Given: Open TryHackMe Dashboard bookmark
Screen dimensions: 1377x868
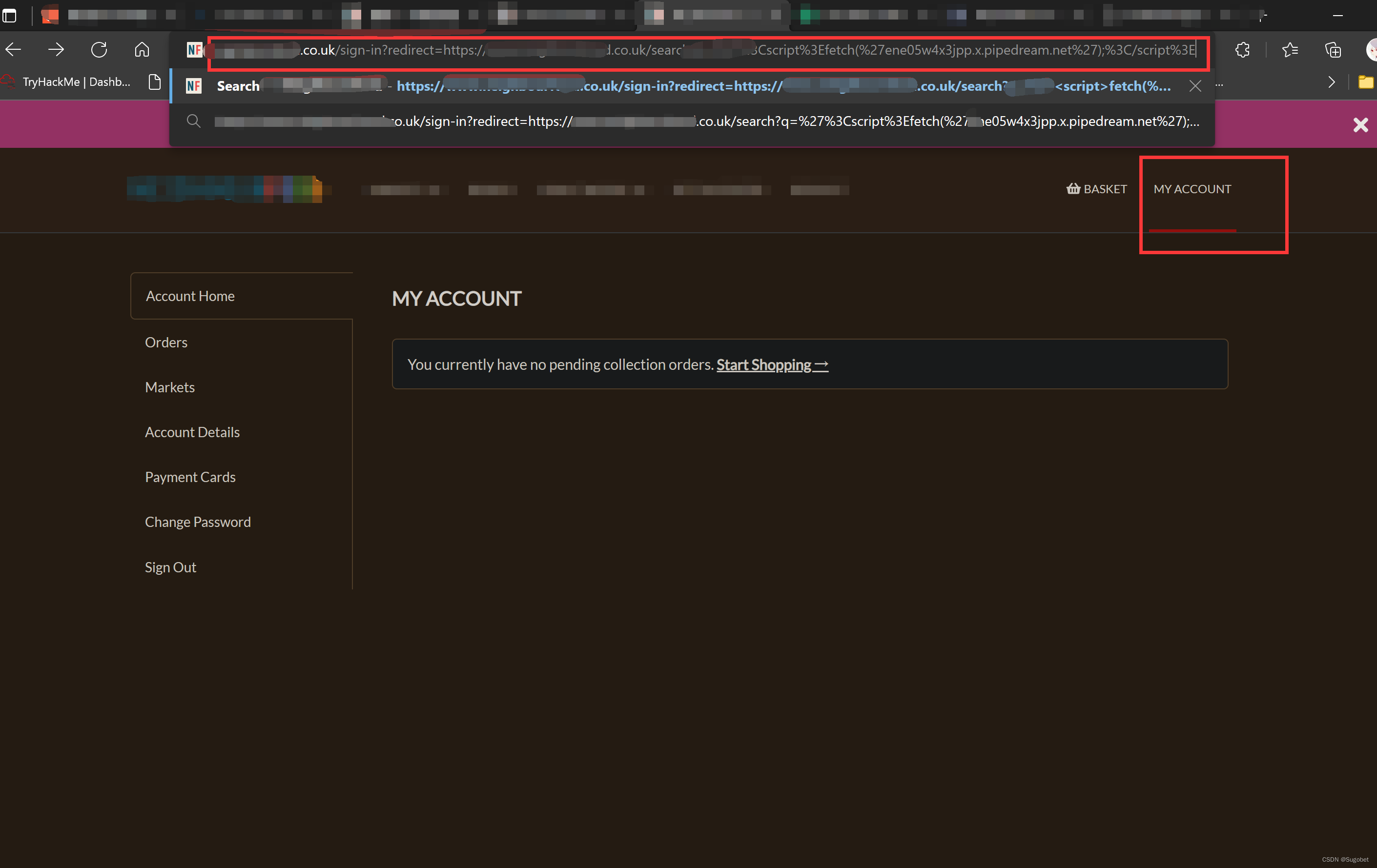Looking at the screenshot, I should click(x=66, y=81).
